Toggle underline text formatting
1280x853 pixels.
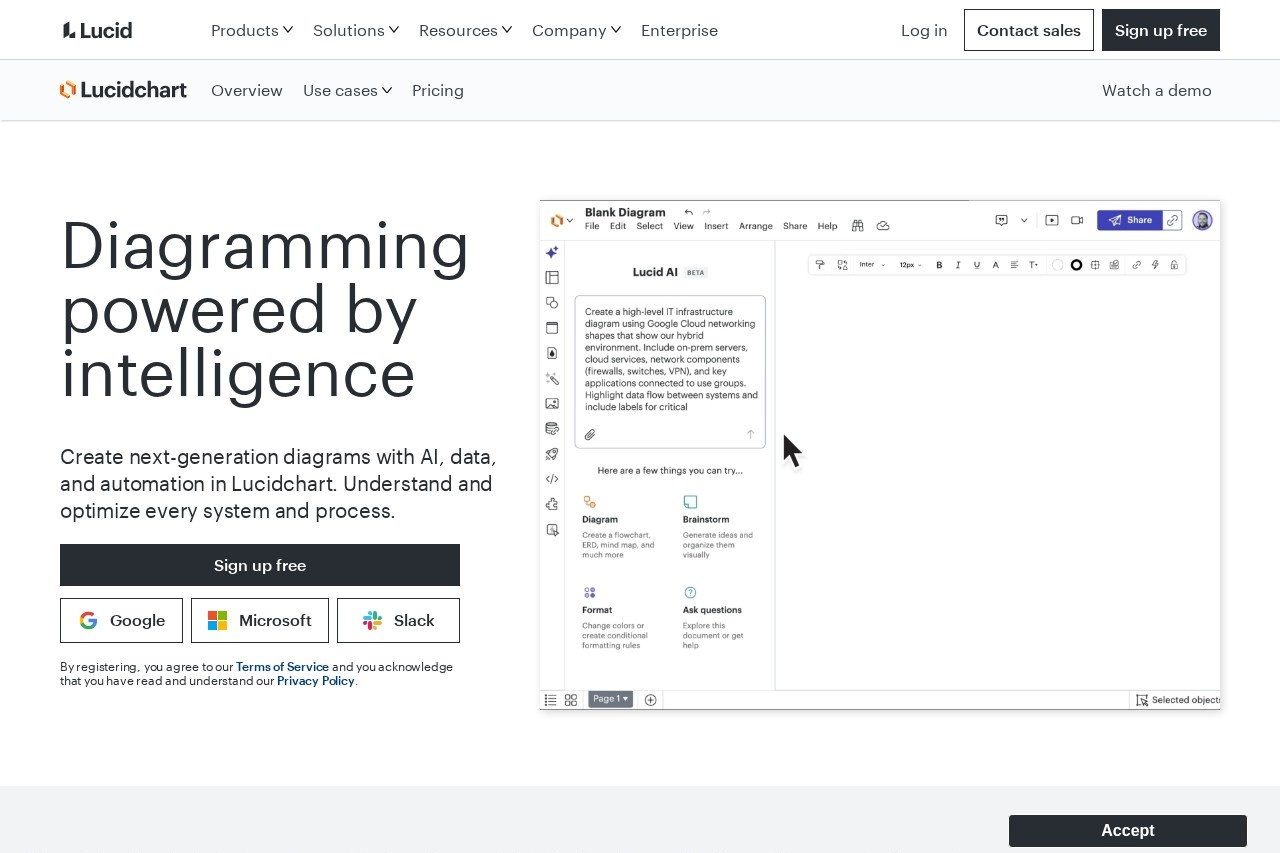(976, 264)
